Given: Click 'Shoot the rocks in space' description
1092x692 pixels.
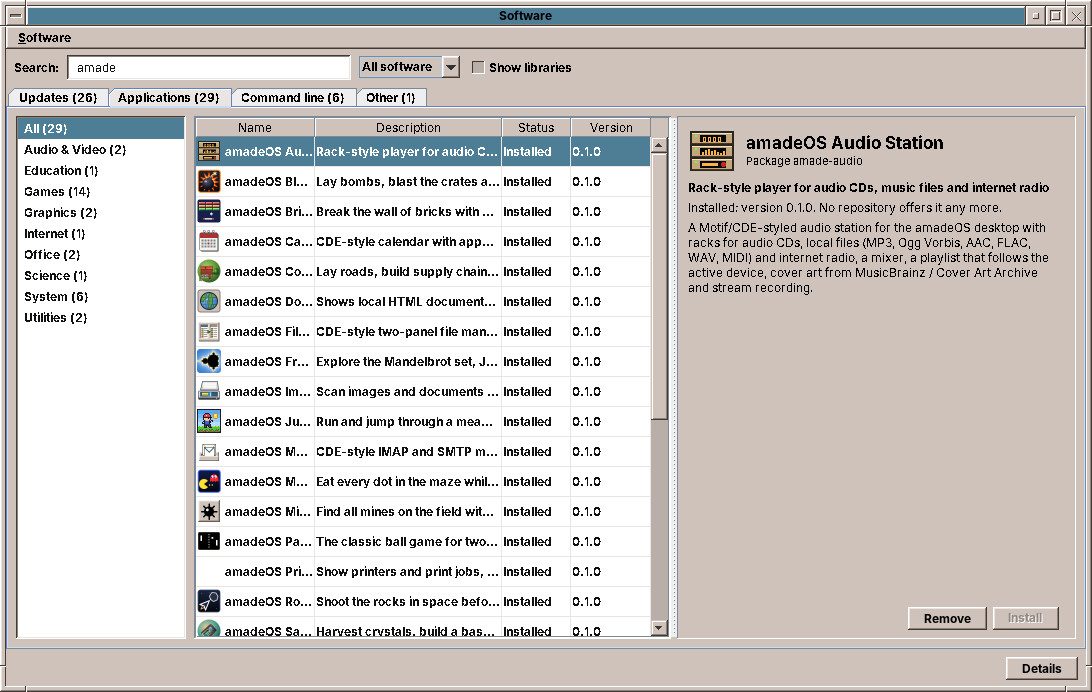Looking at the screenshot, I should [407, 600].
